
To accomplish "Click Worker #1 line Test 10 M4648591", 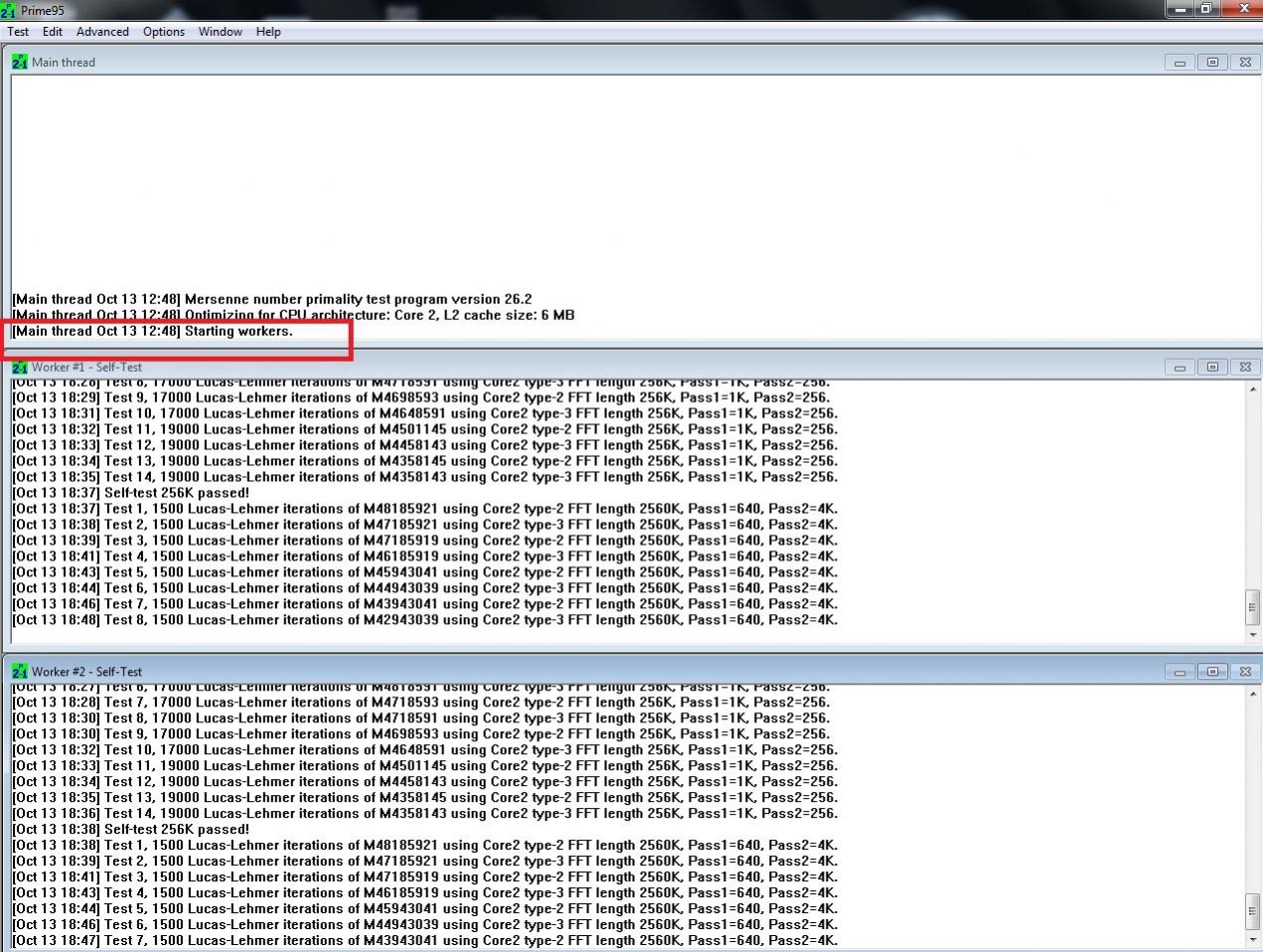I will point(425,413).
